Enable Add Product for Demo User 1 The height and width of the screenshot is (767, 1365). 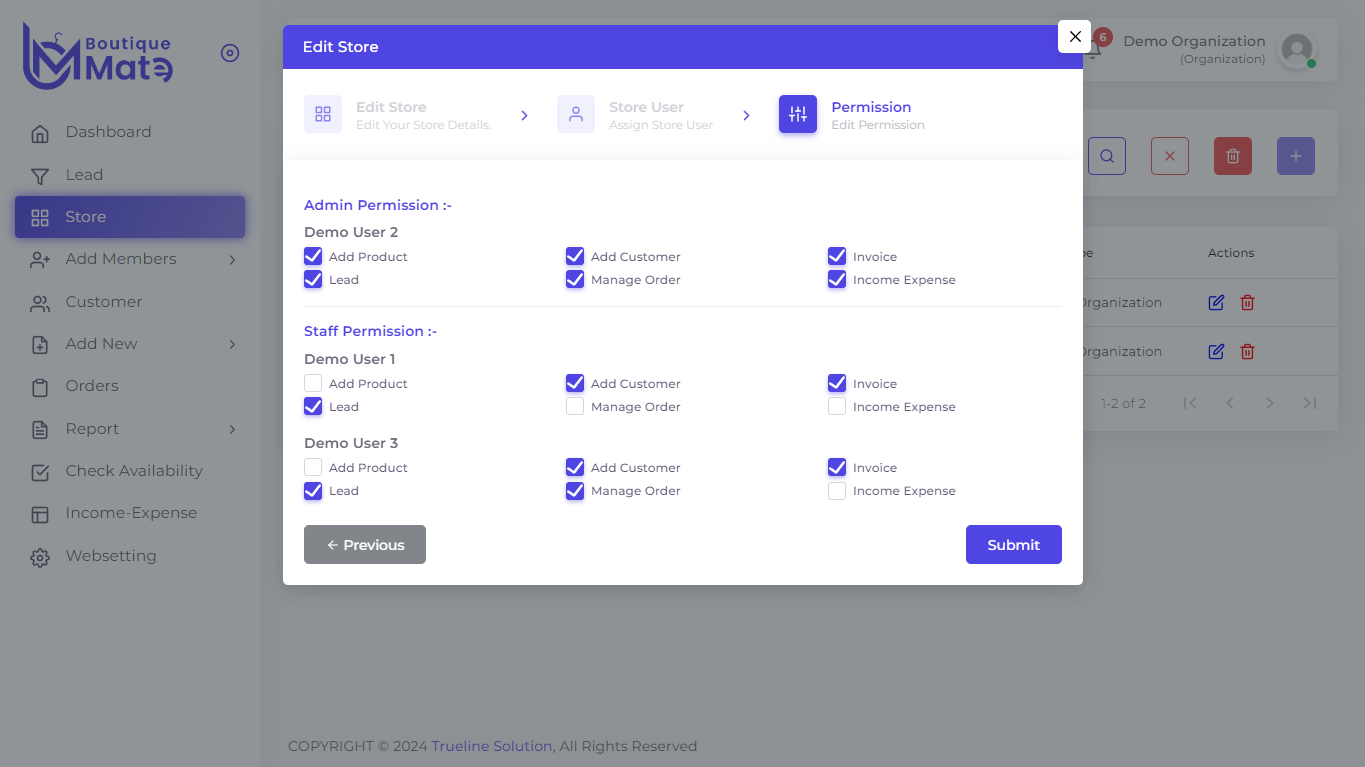(313, 383)
